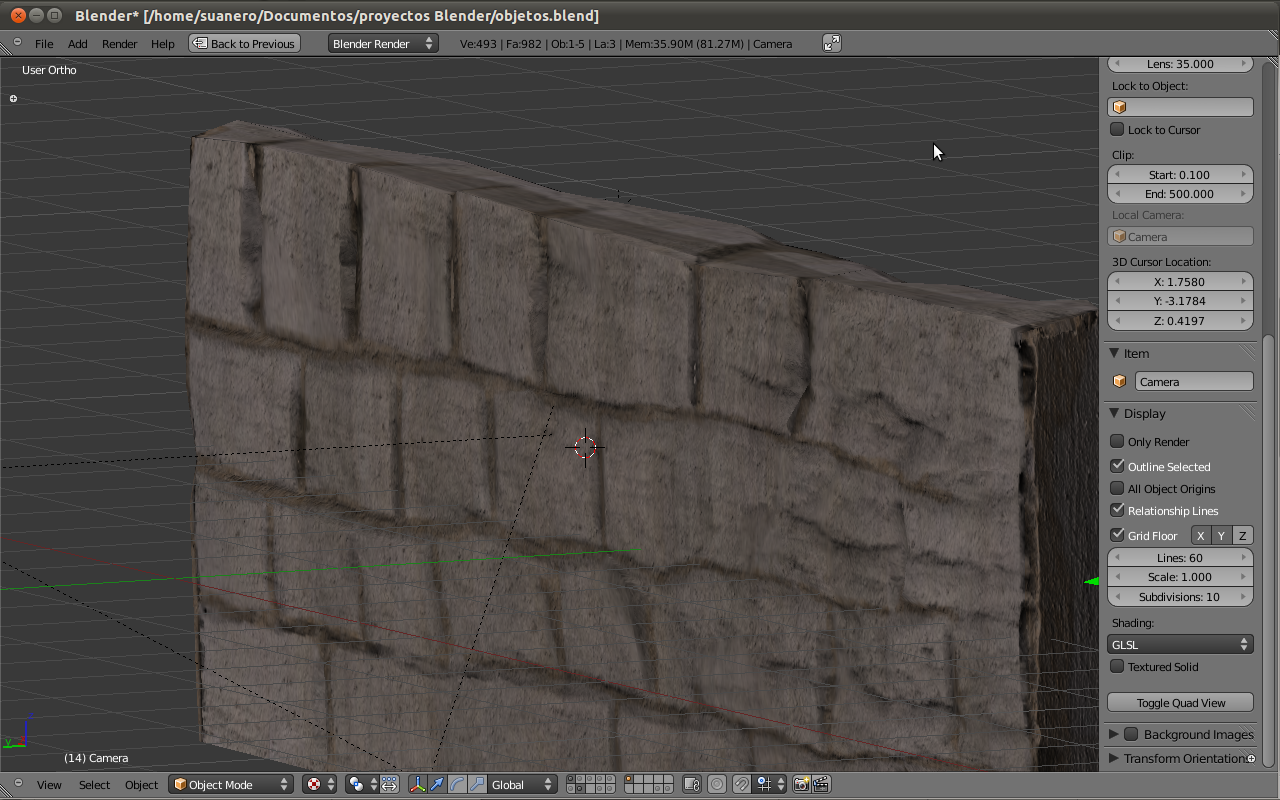Click the cube icon in Lock to Object field
Screen dimensions: 1280x800
pyautogui.click(x=1120, y=107)
